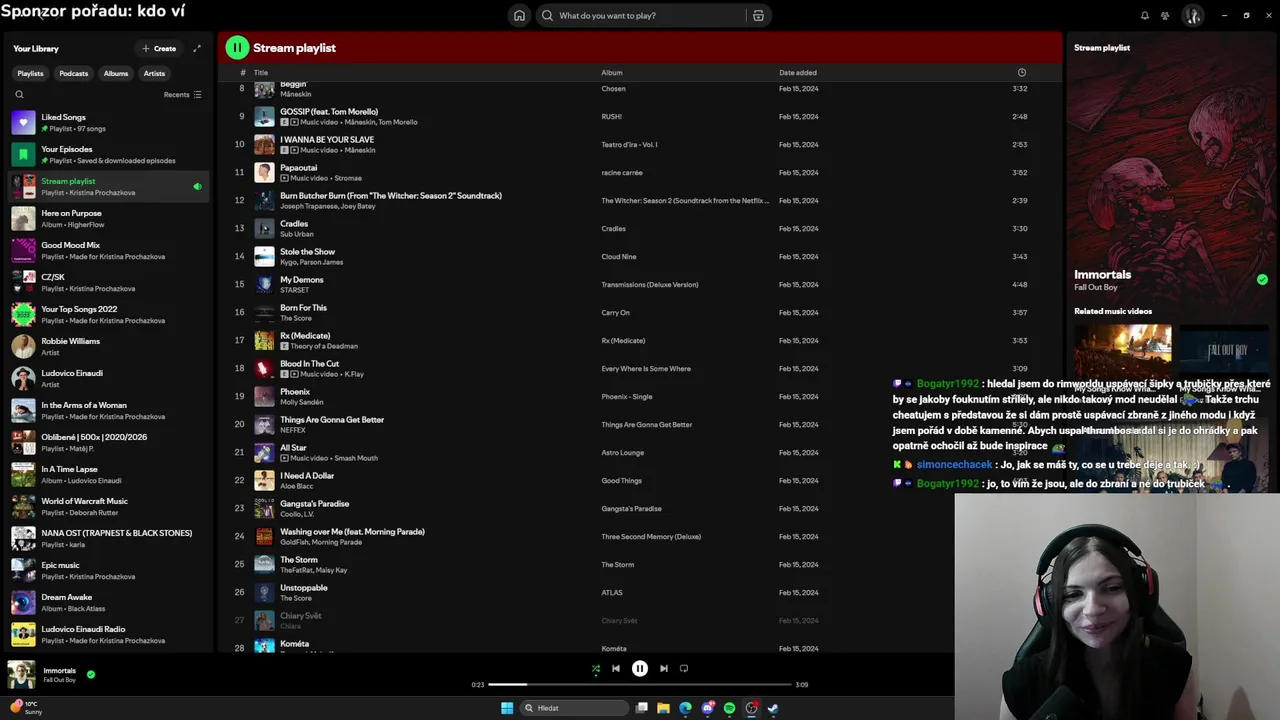The width and height of the screenshot is (1280, 720).
Task: Sort tracks by Date added column
Action: (798, 72)
